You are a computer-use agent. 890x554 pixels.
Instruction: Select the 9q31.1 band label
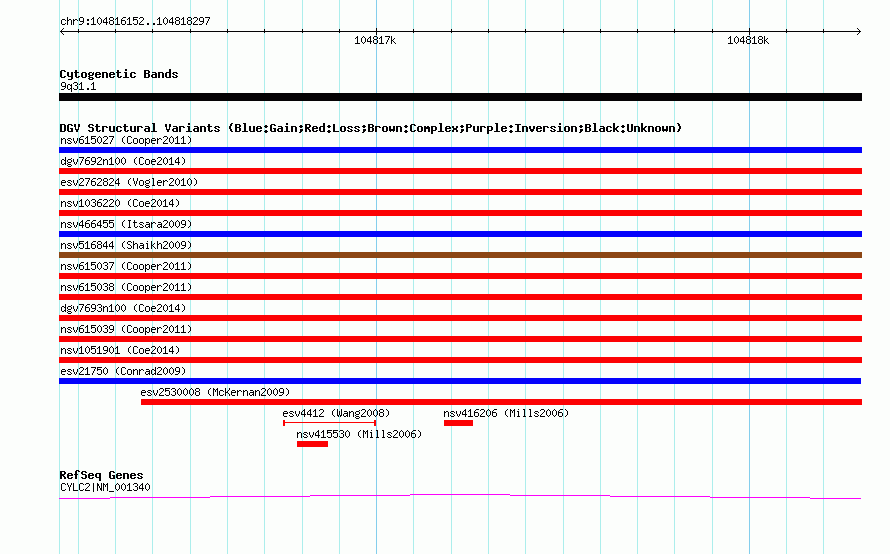(78, 86)
